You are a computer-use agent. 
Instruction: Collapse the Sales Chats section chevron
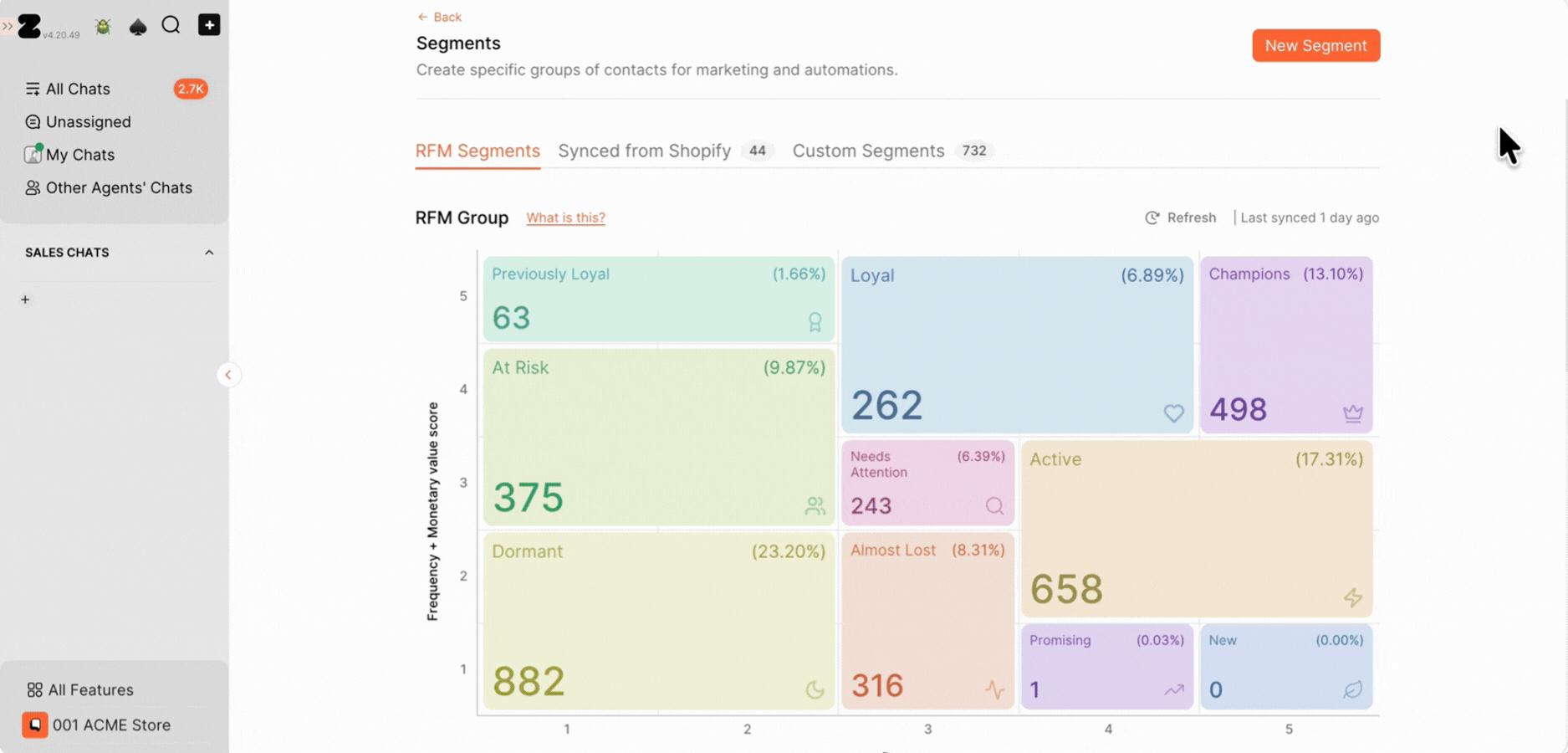point(209,253)
